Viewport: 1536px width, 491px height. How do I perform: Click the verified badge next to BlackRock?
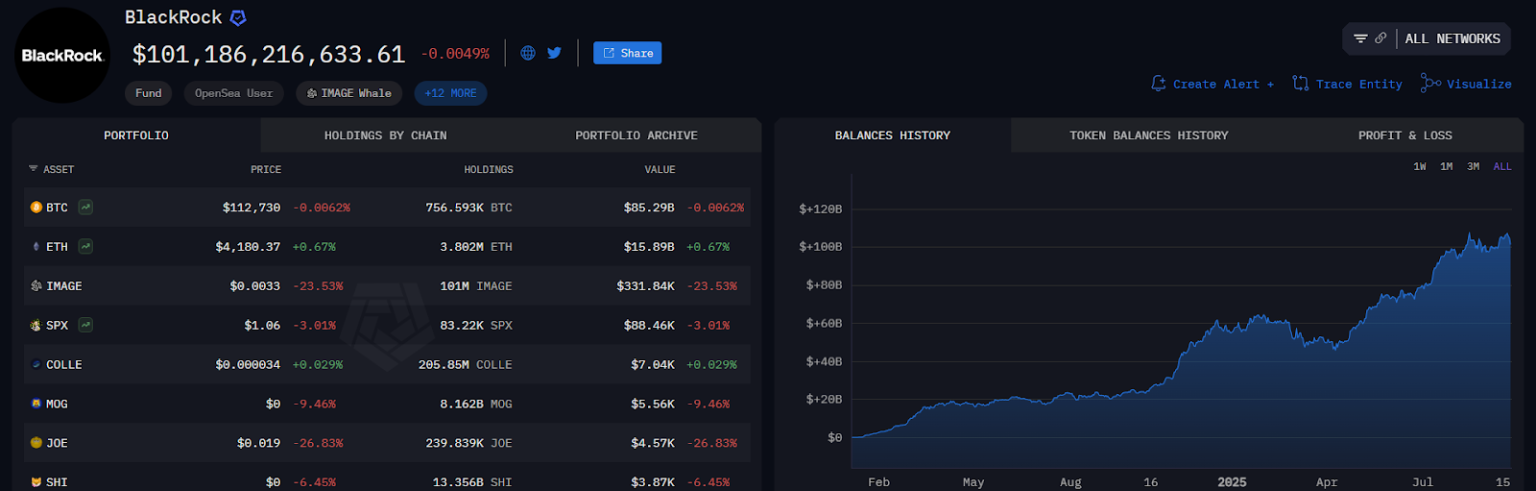point(238,18)
